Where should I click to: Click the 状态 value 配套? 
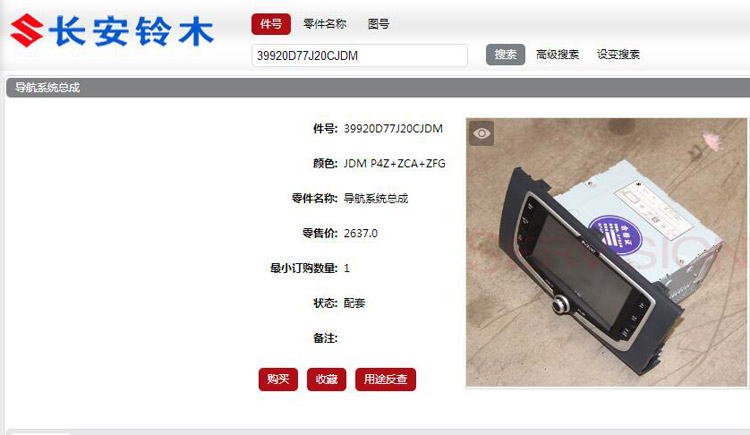[x=354, y=303]
